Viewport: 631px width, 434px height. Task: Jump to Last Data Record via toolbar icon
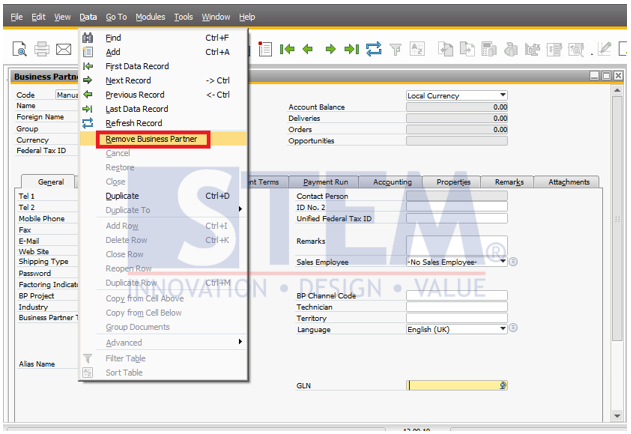click(351, 49)
